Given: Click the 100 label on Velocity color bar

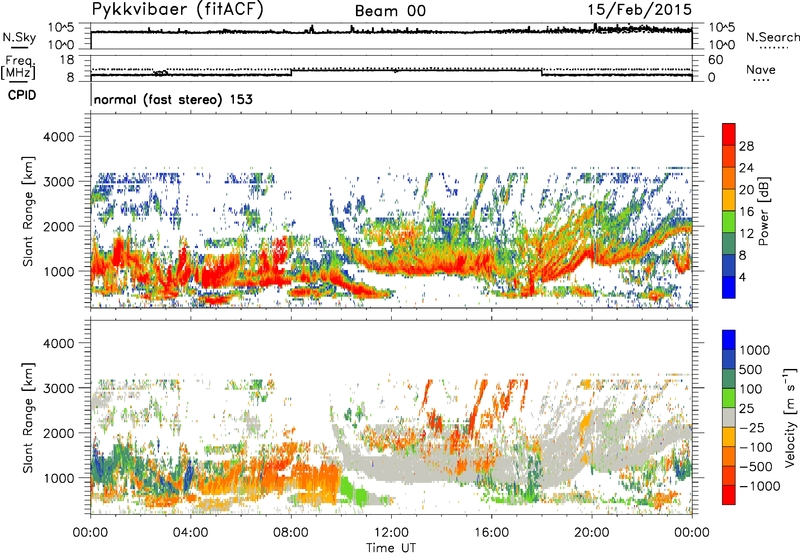Looking at the screenshot, I should (x=751, y=389).
